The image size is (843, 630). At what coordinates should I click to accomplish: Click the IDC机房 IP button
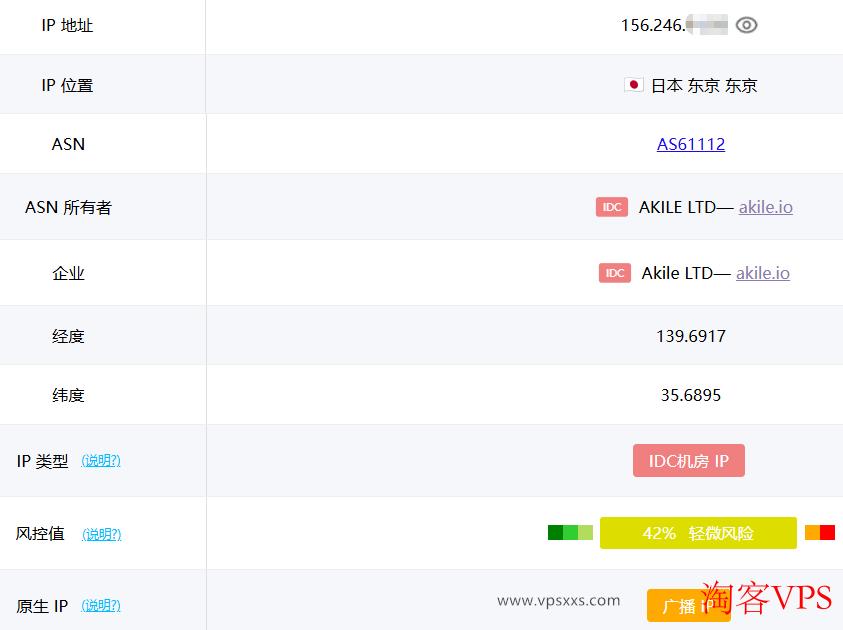688,460
